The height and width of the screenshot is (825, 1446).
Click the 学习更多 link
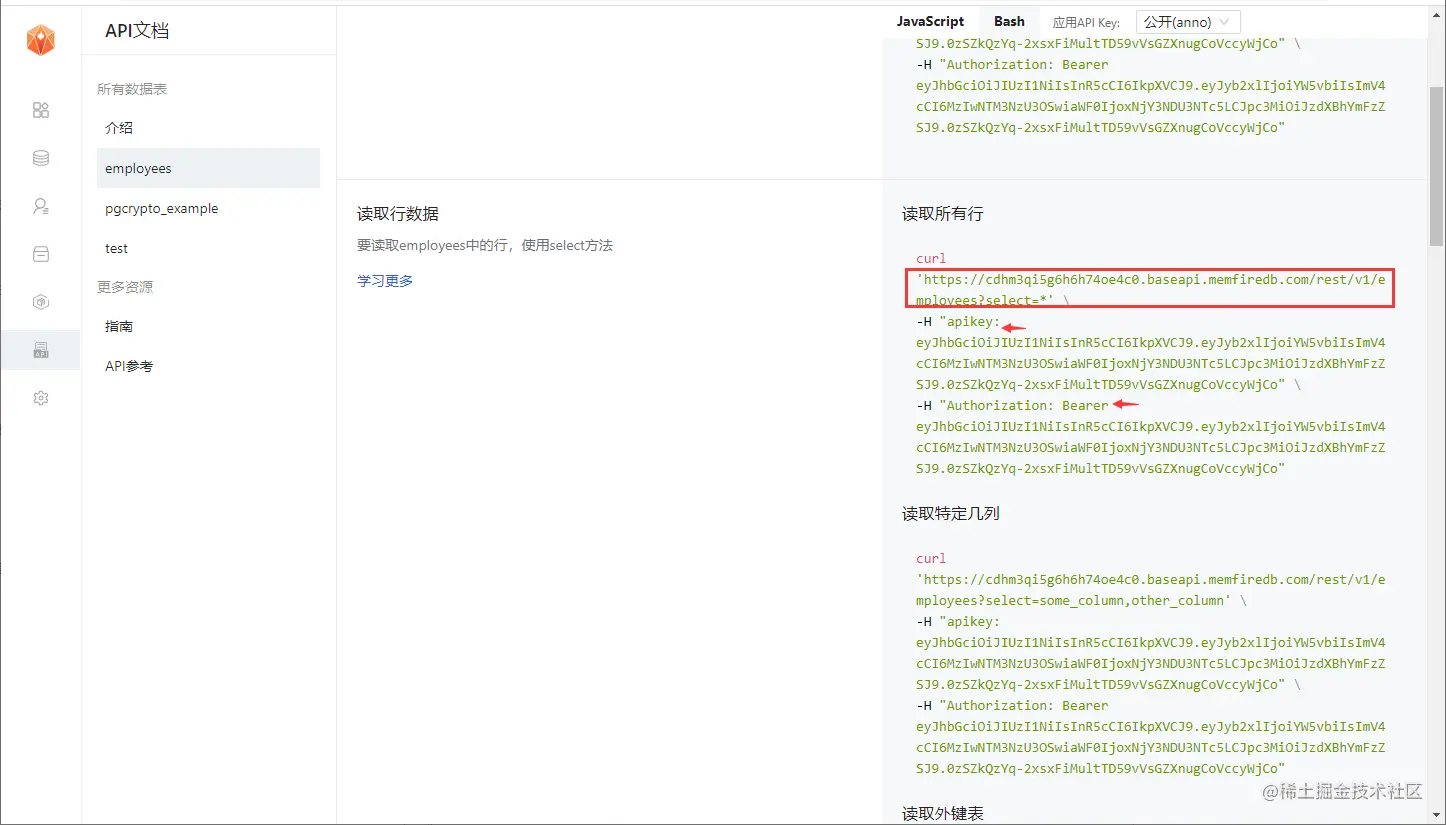(x=385, y=281)
